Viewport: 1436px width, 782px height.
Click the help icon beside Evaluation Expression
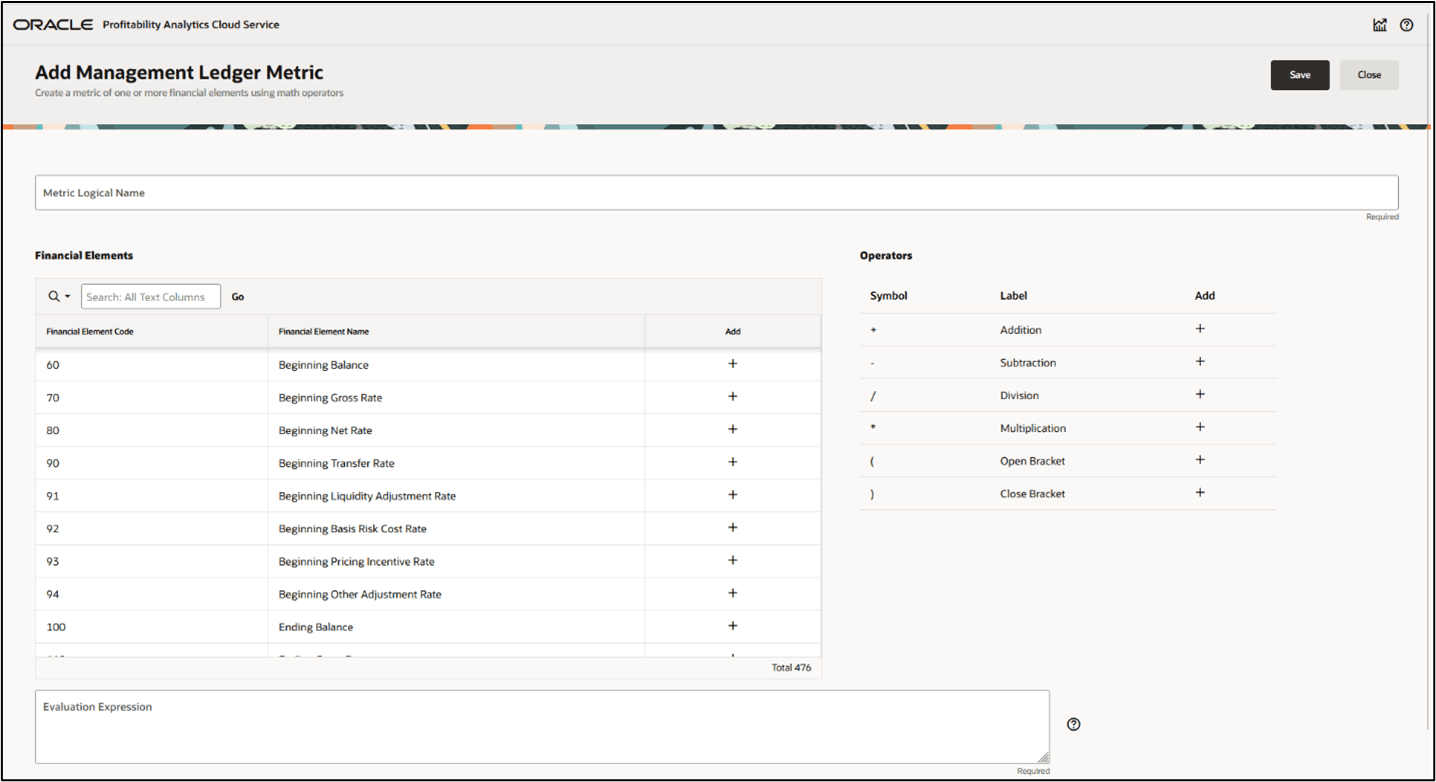click(x=1073, y=723)
